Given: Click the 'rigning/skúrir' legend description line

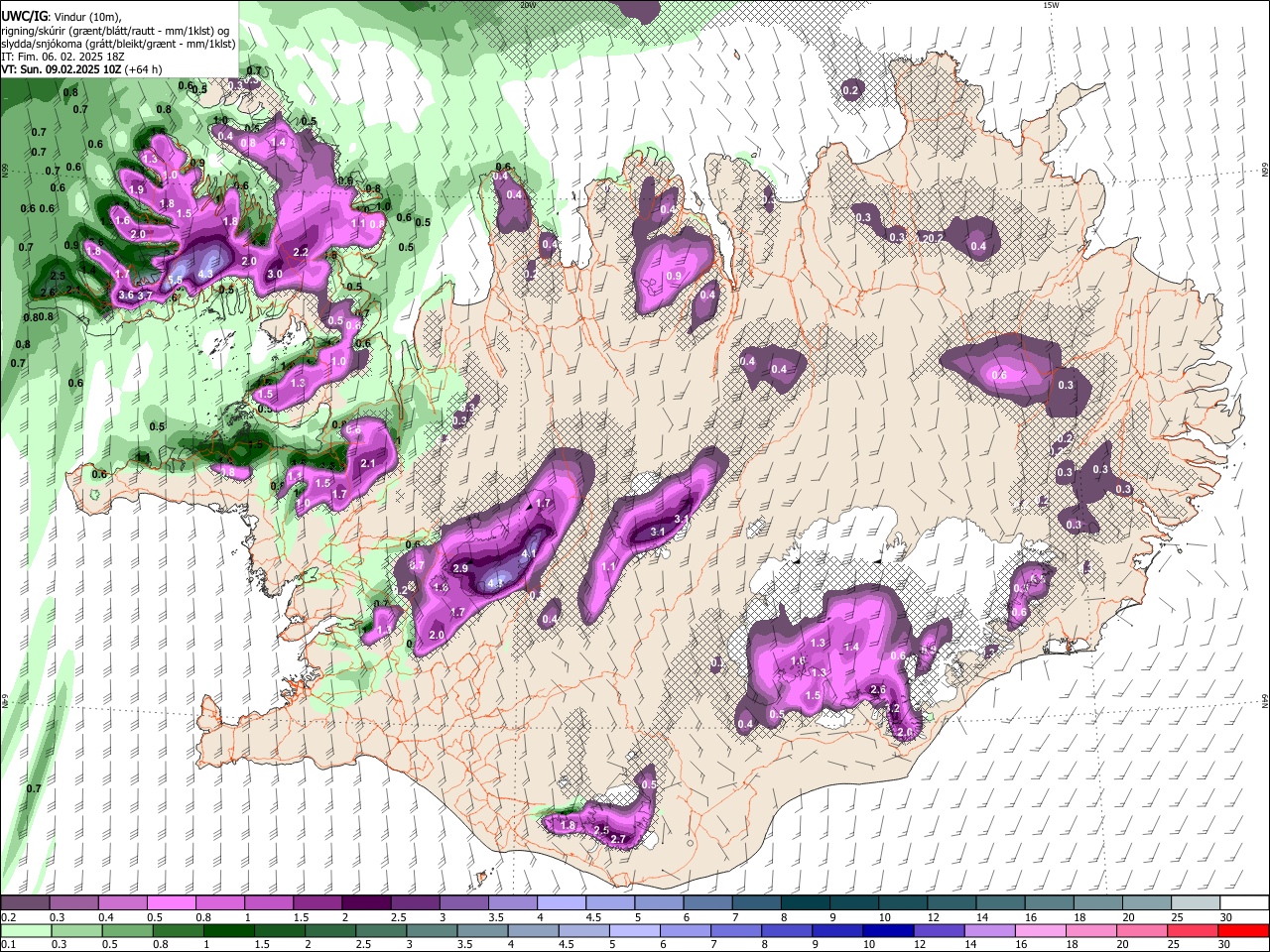Looking at the screenshot, I should [115, 30].
